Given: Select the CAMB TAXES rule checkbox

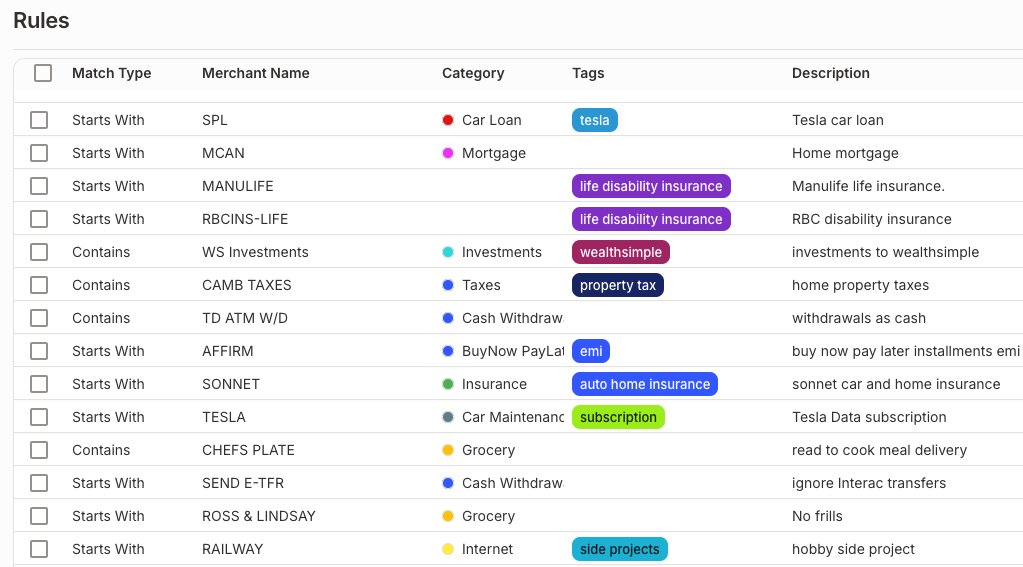Looking at the screenshot, I should pyautogui.click(x=39, y=285).
